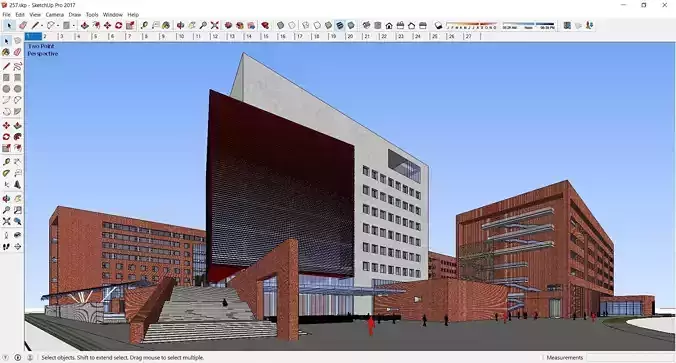Select the Position Camera tool
The width and height of the screenshot is (676, 363).
coord(6,235)
